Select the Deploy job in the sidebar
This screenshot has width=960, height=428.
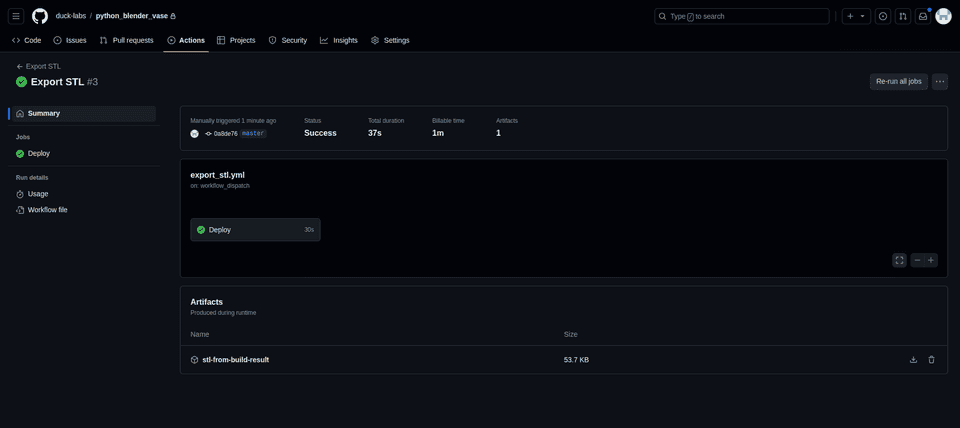point(39,154)
